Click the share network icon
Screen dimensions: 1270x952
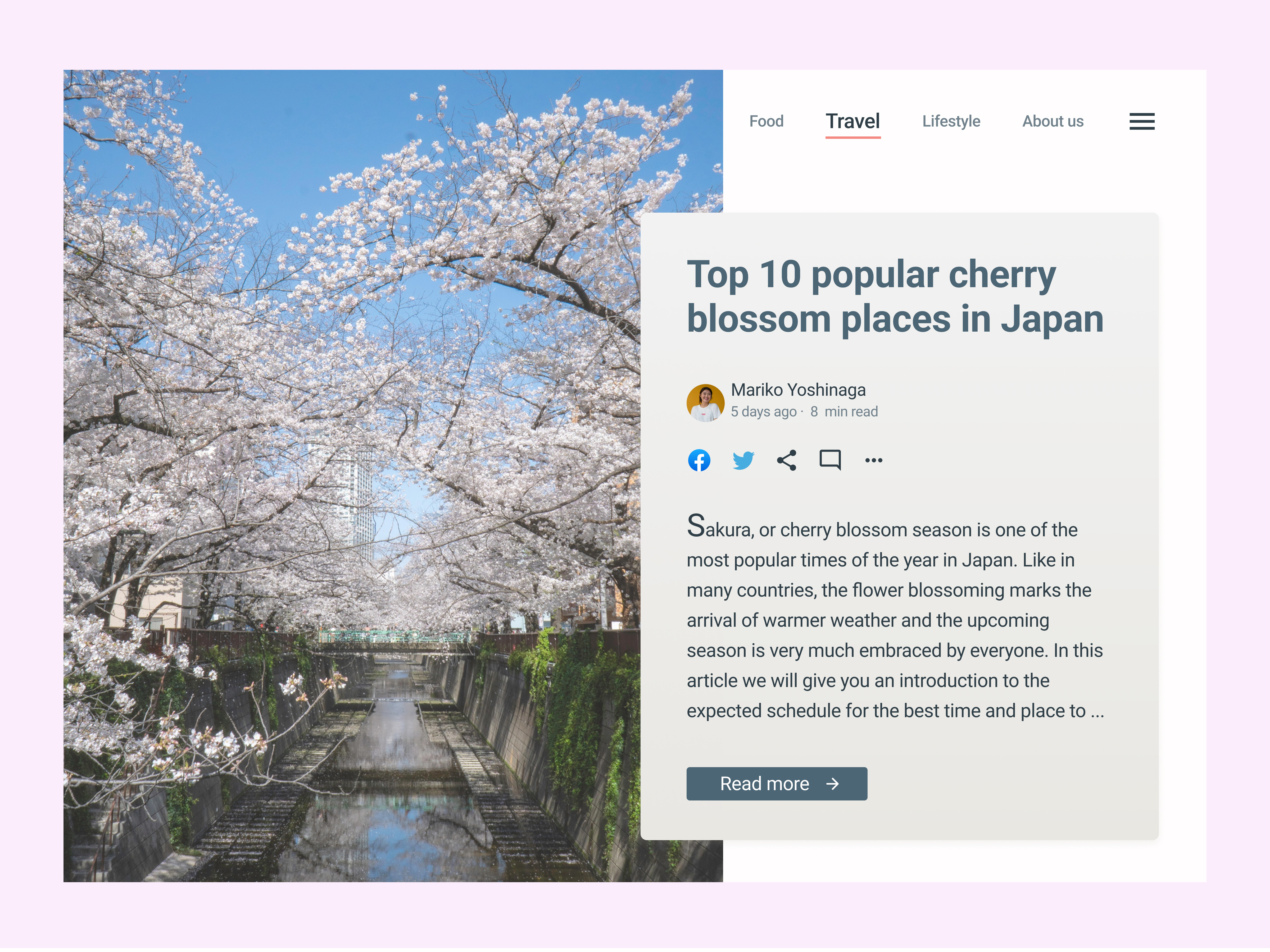tap(786, 460)
